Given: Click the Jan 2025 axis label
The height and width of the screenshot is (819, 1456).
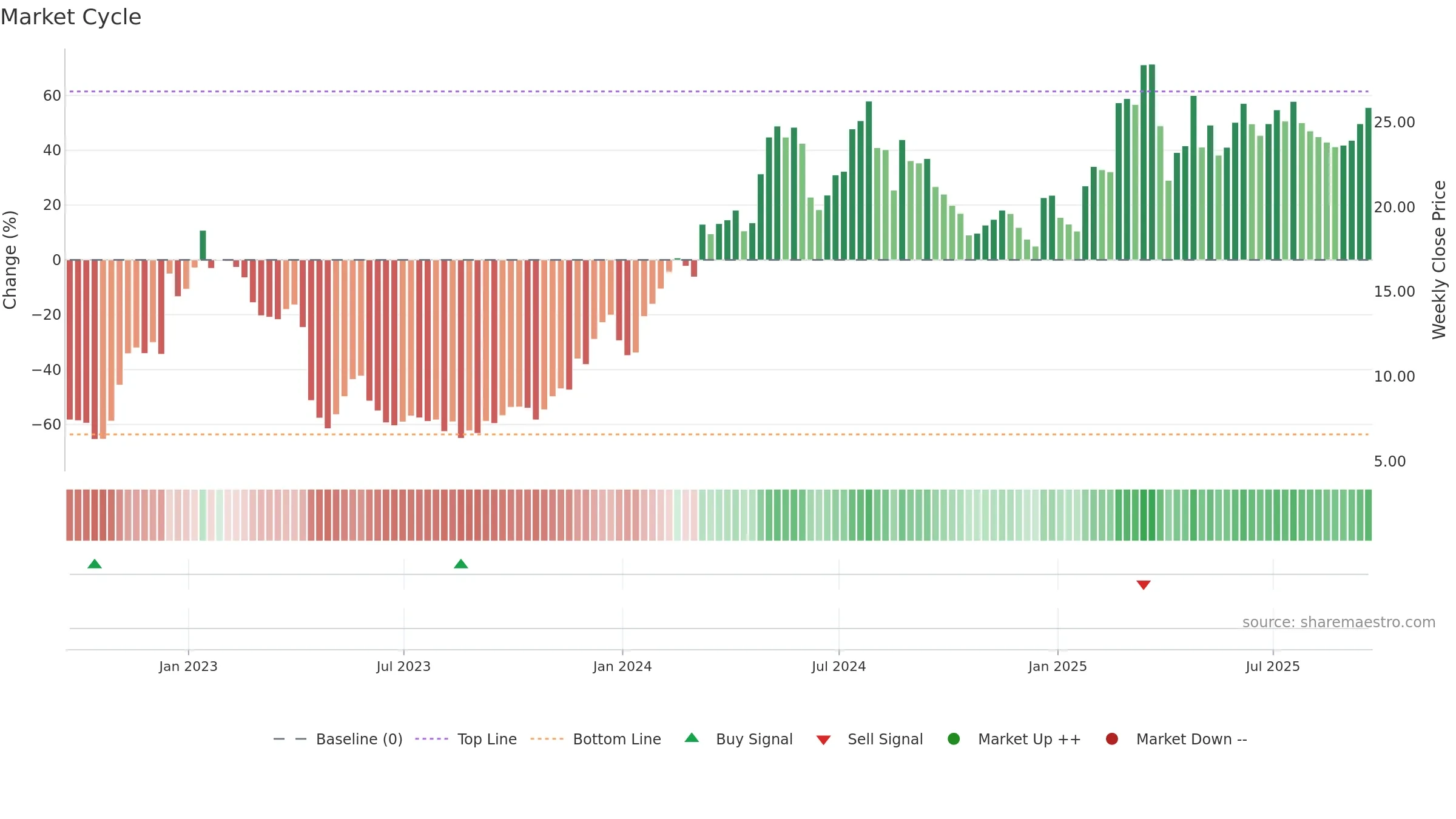Looking at the screenshot, I should point(1057,667).
